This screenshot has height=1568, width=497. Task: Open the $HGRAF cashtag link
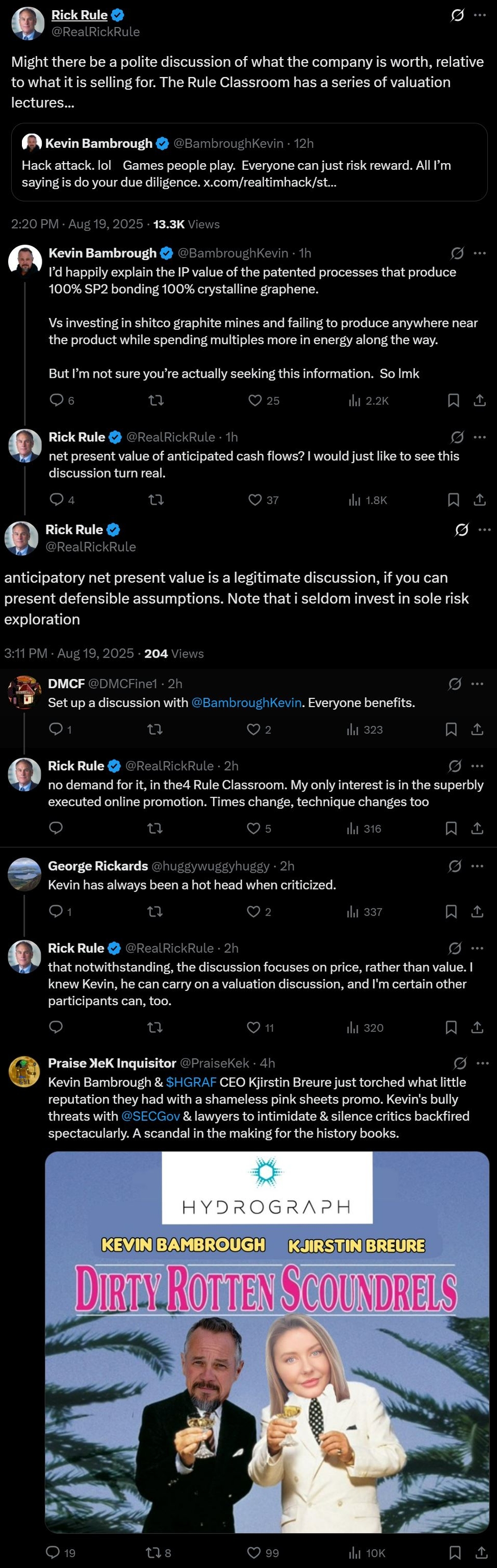(191, 1082)
